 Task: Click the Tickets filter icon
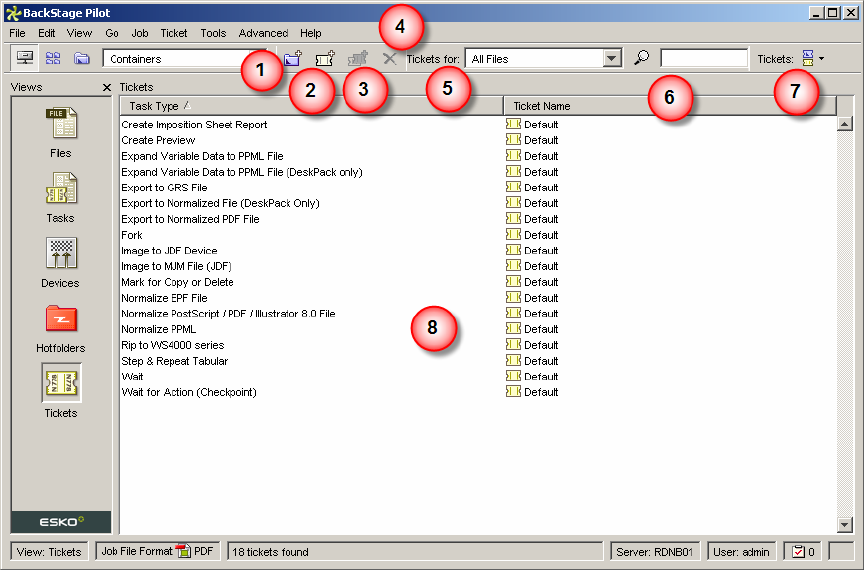808,58
